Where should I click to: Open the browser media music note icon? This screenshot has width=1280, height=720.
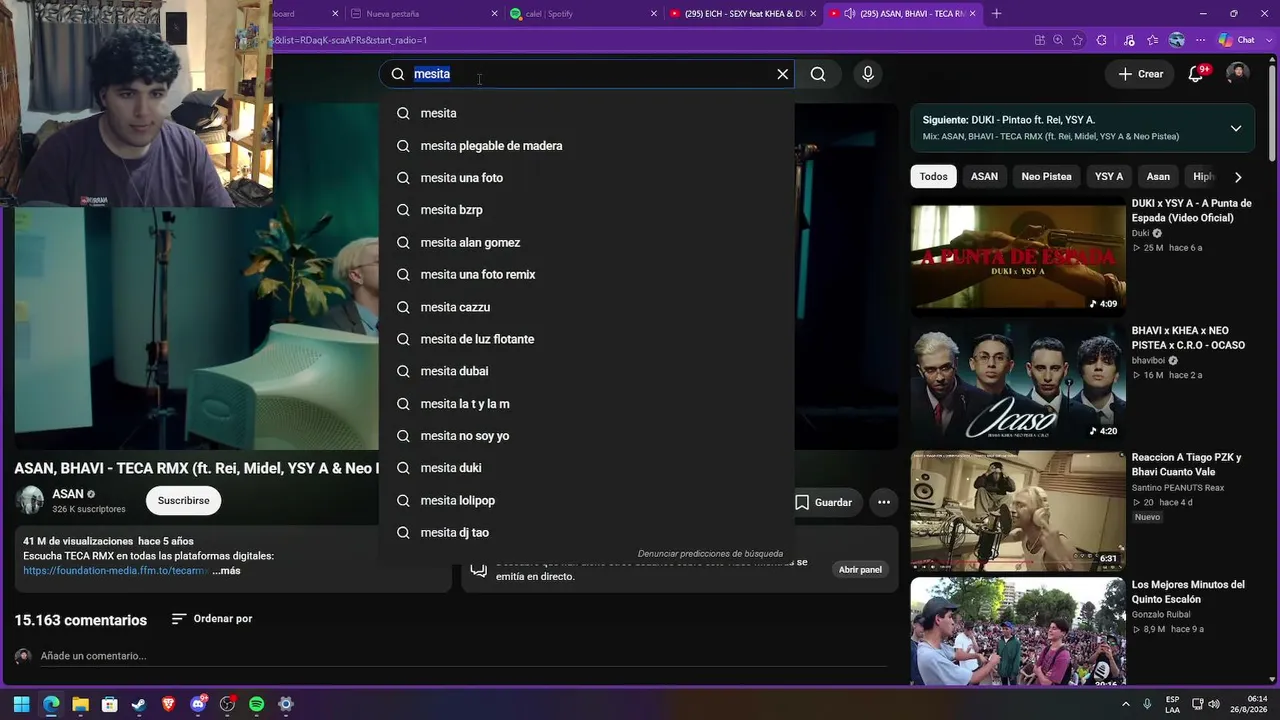pyautogui.click(x=1129, y=40)
